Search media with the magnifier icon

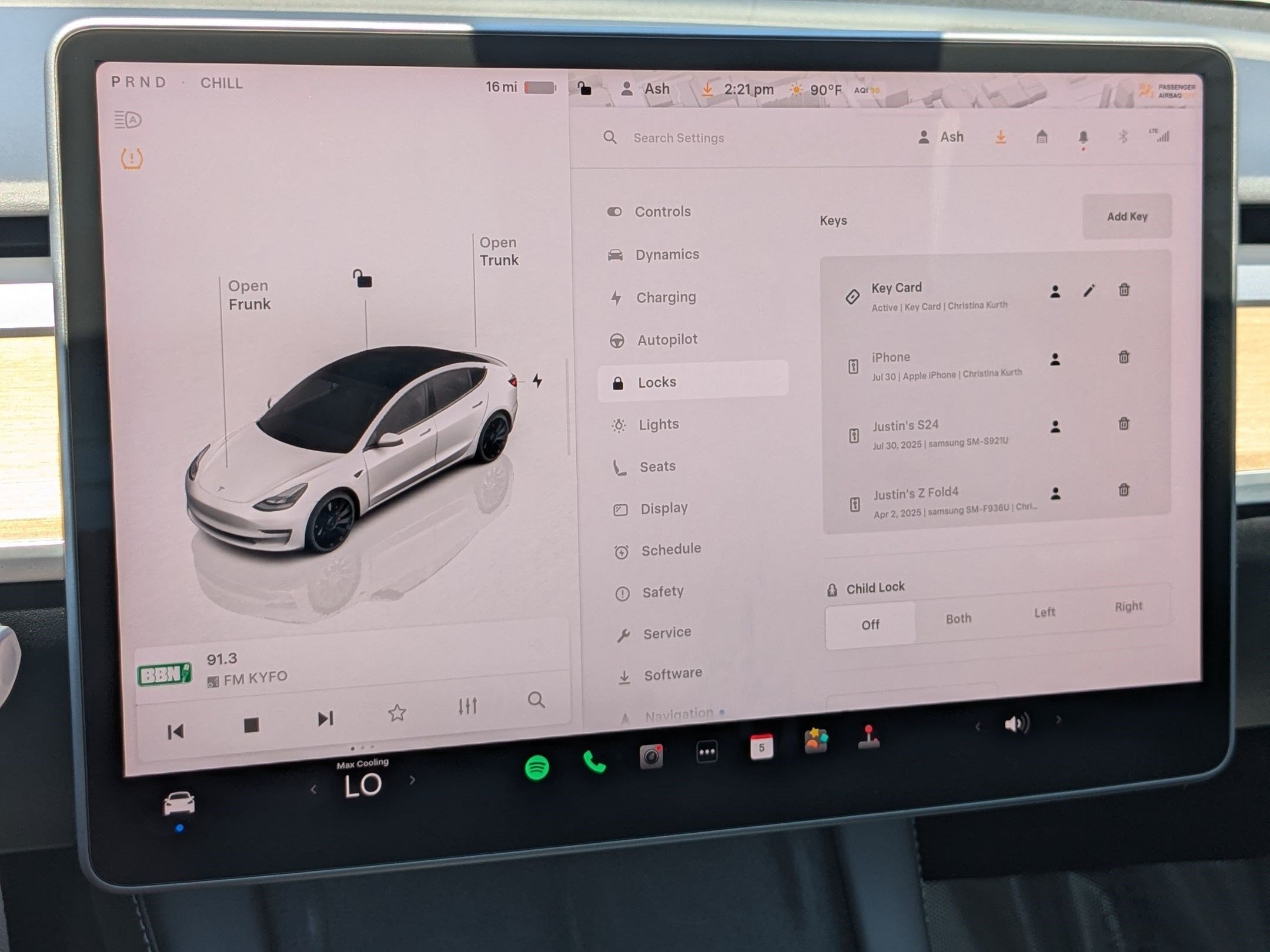tap(536, 700)
